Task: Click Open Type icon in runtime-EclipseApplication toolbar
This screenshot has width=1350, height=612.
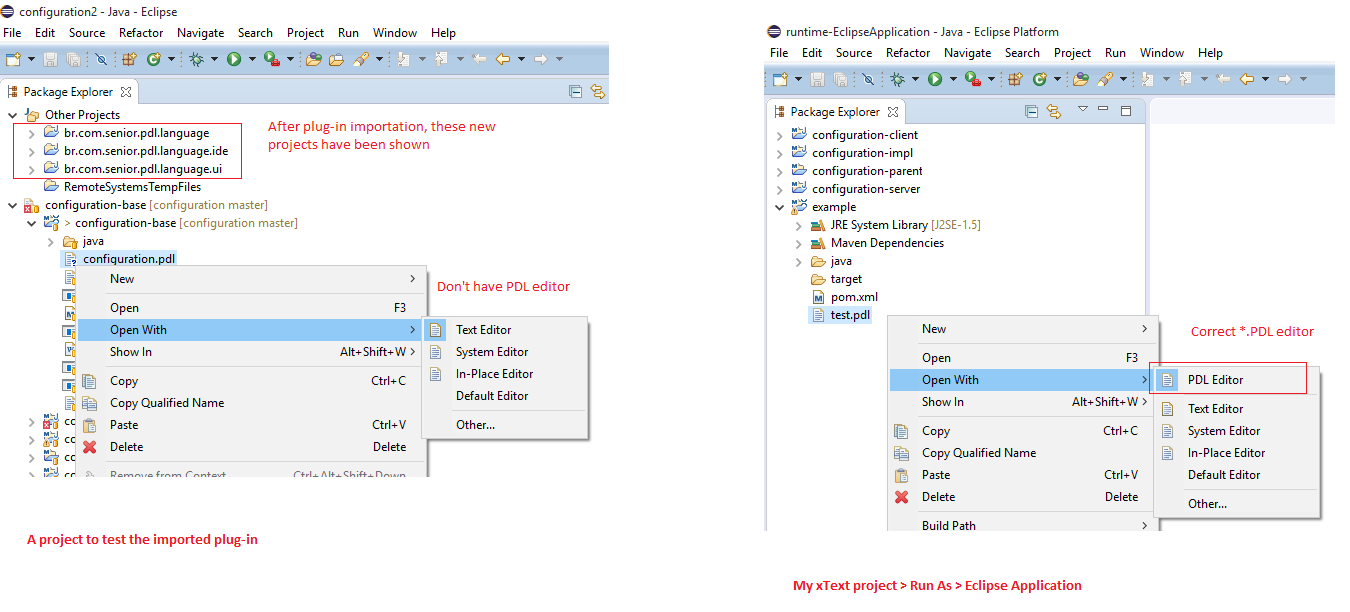Action: tap(1080, 79)
